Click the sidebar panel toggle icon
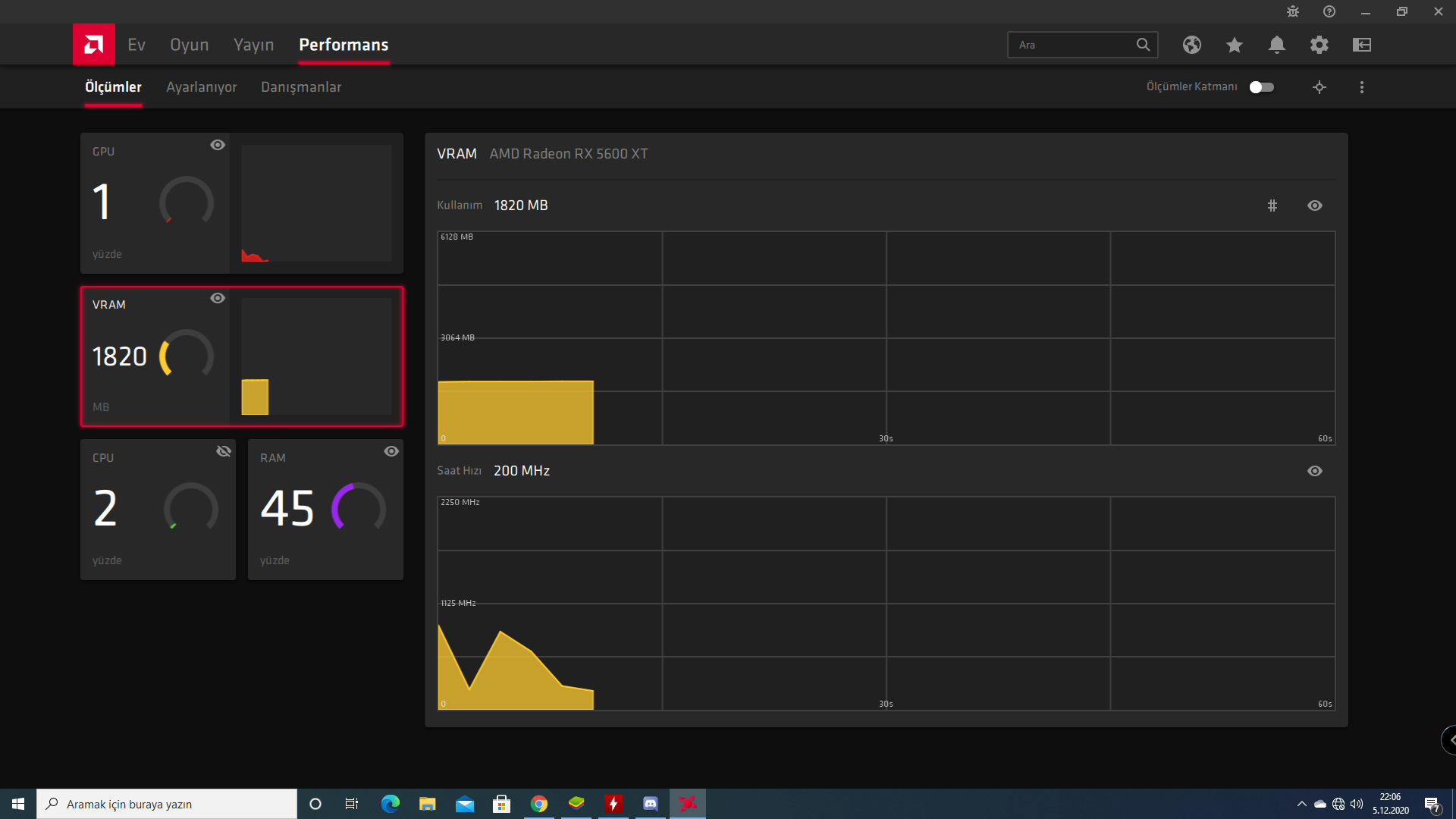The width and height of the screenshot is (1456, 819). 1361,45
